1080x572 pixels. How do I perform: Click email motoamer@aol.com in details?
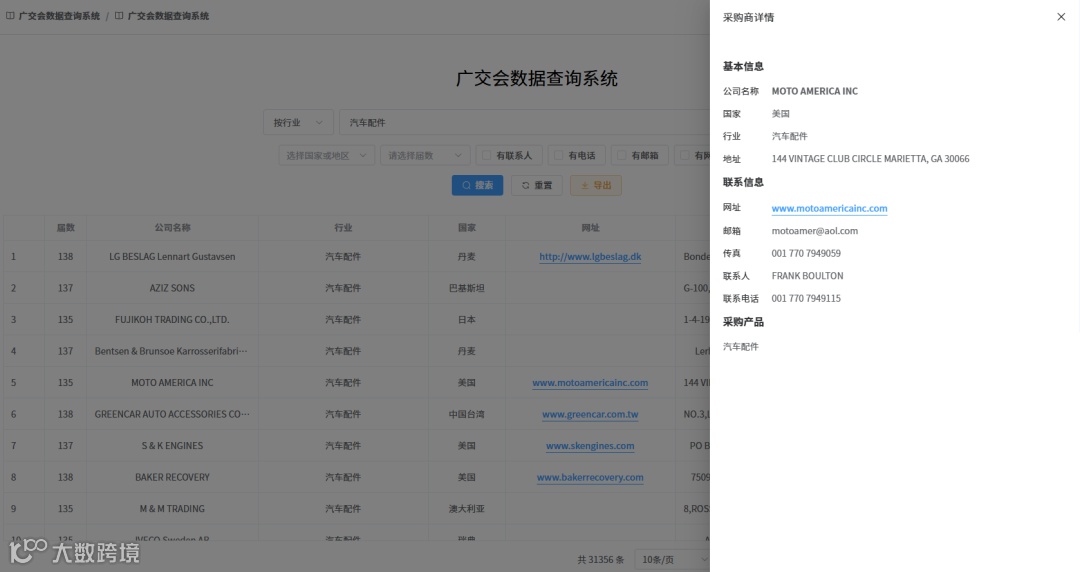pyautogui.click(x=815, y=231)
